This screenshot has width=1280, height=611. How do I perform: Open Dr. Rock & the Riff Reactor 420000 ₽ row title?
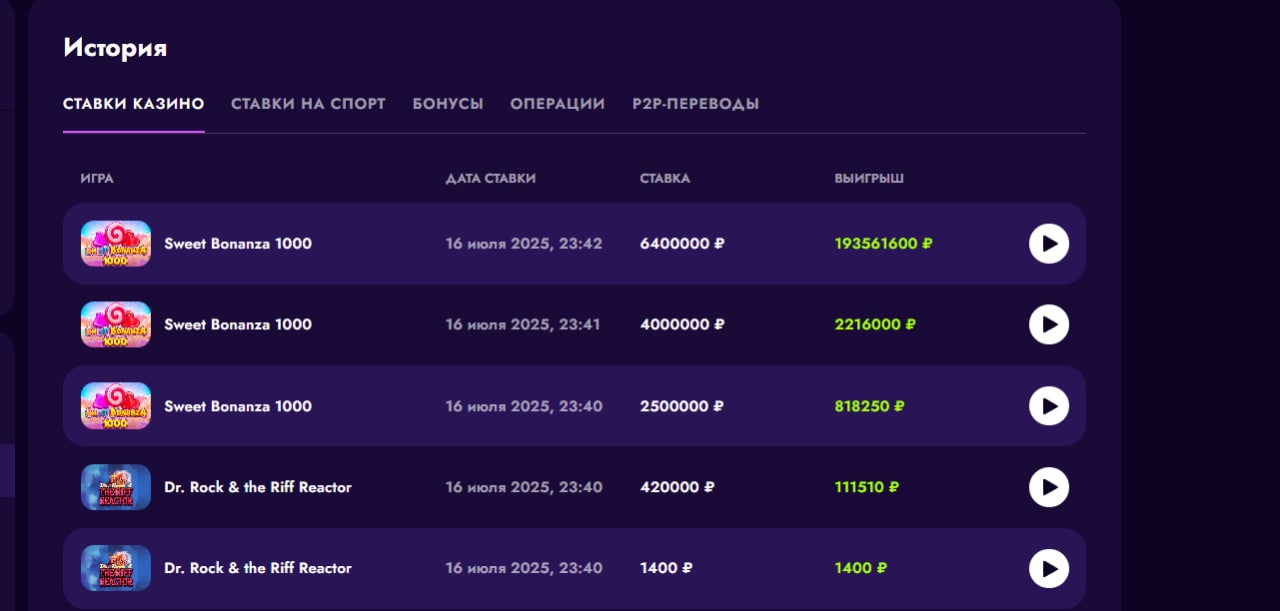(x=258, y=487)
